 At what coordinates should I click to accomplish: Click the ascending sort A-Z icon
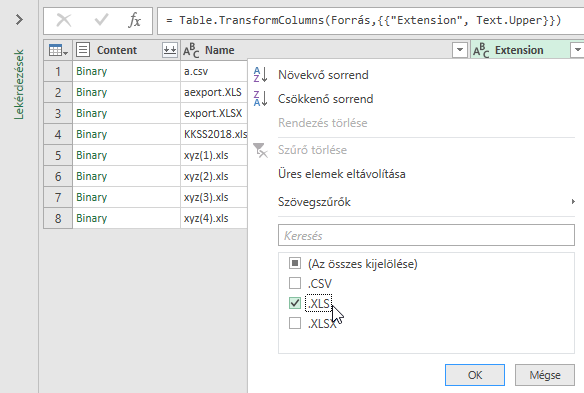[260, 75]
